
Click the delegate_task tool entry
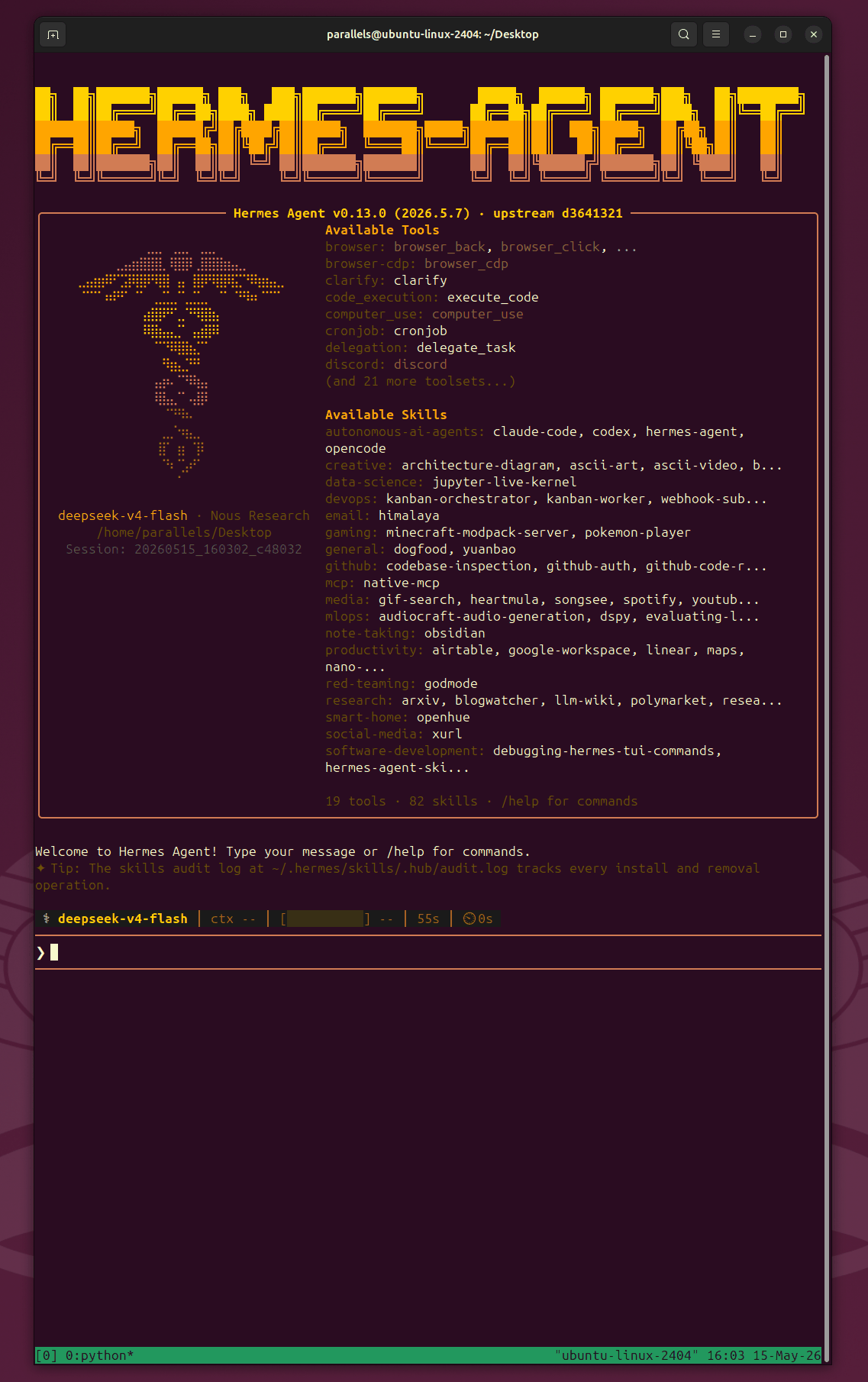[466, 347]
